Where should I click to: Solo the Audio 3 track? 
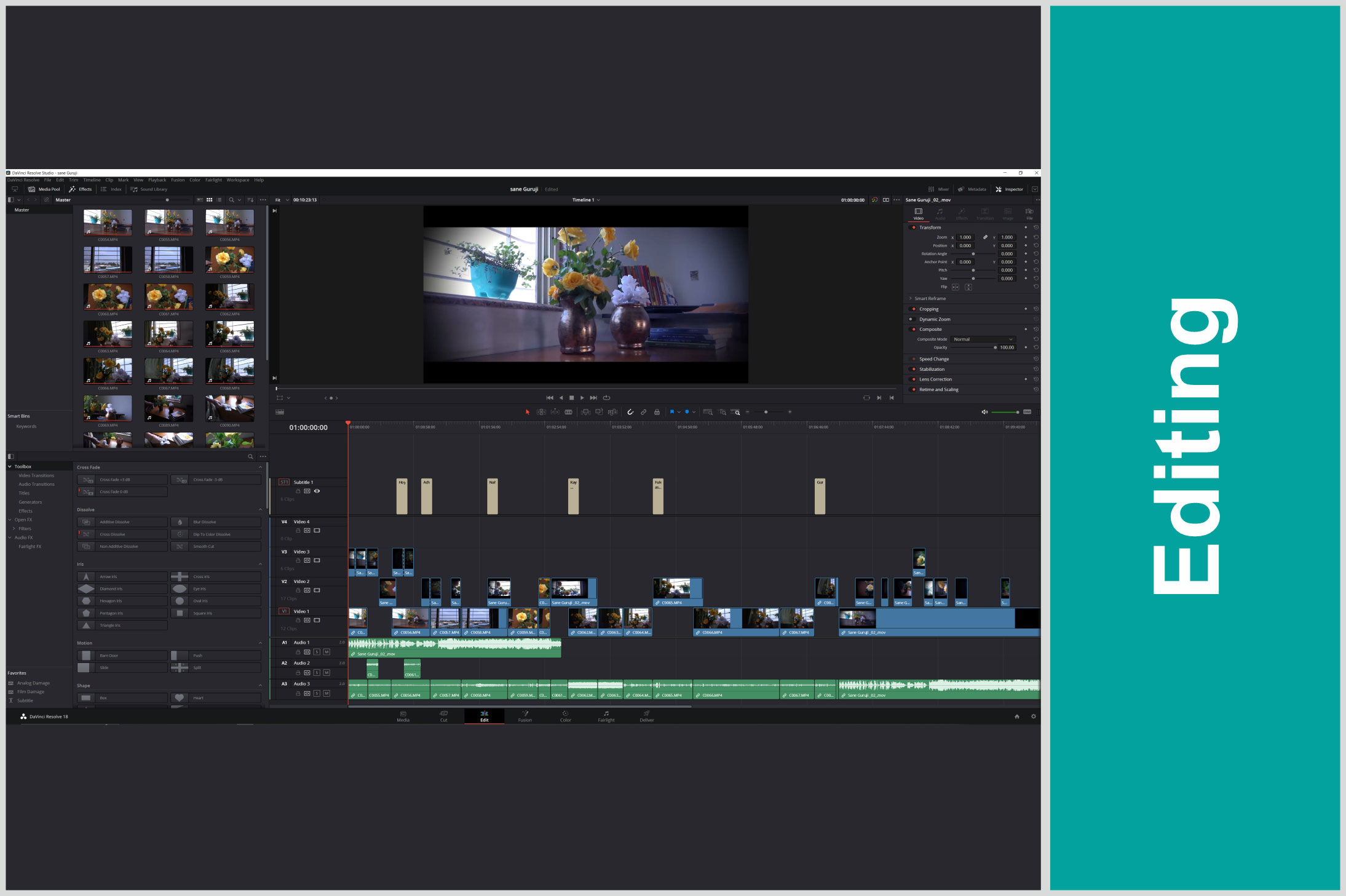[x=317, y=693]
